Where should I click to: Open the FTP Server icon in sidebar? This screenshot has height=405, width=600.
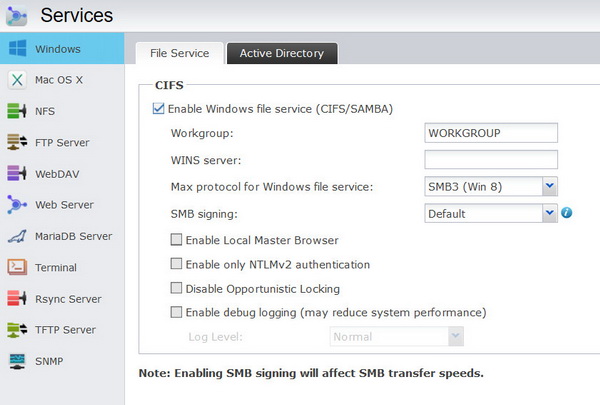17,142
